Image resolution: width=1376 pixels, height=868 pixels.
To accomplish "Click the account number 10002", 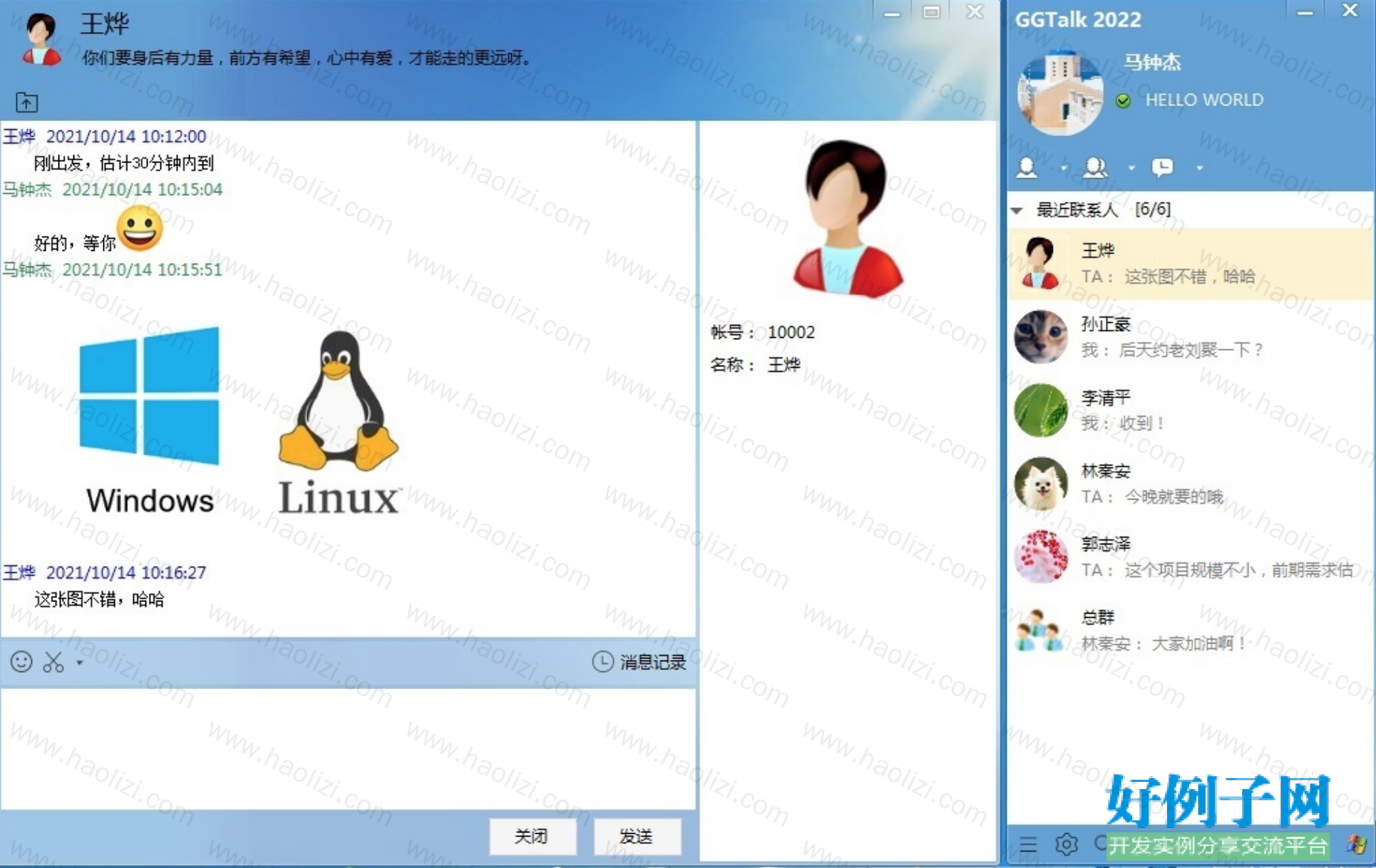I will pos(791,332).
